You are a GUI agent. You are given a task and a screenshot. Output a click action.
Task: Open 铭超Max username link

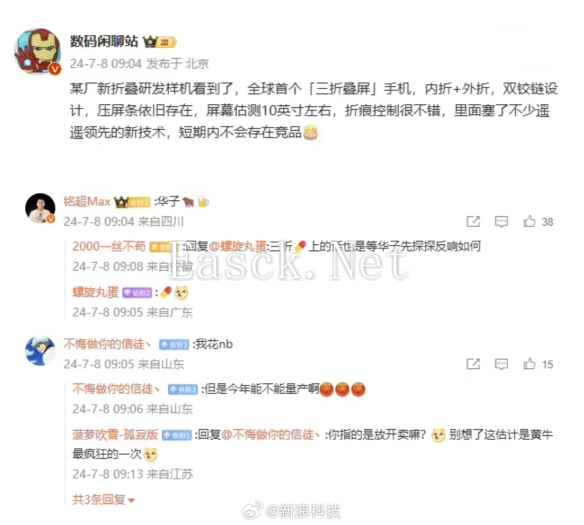pyautogui.click(x=87, y=201)
